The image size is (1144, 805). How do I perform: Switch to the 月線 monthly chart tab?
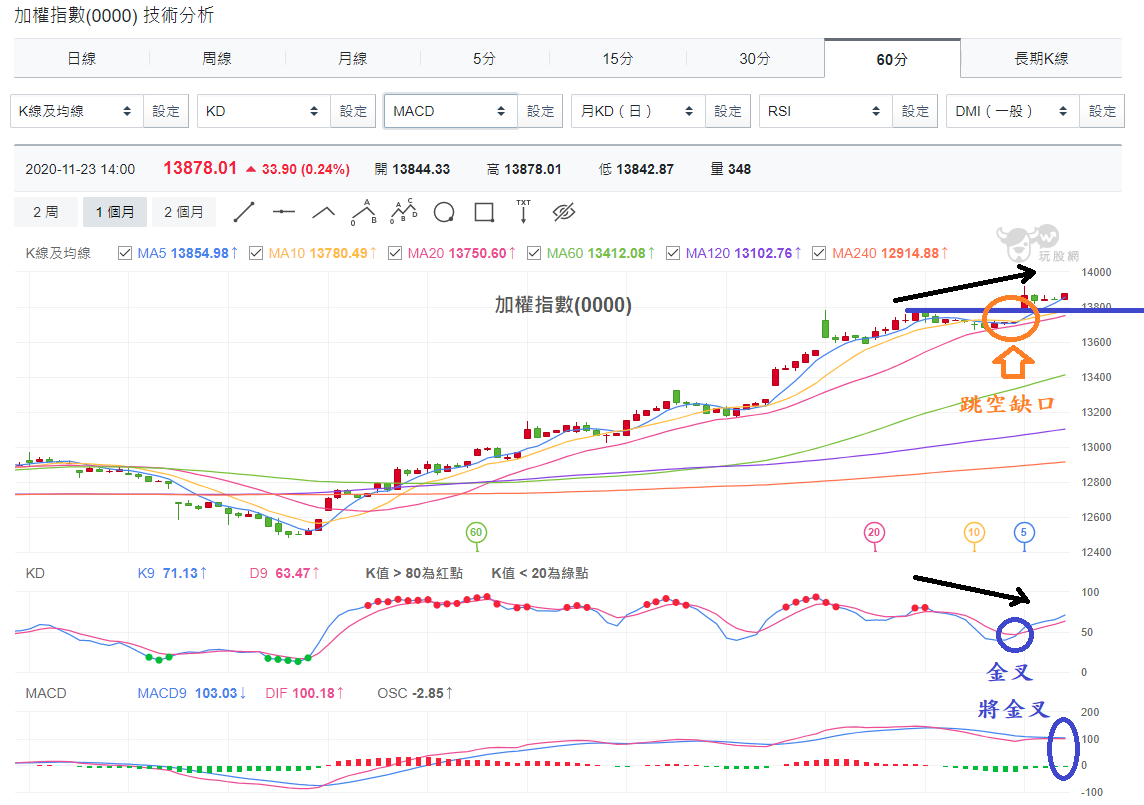coord(352,58)
